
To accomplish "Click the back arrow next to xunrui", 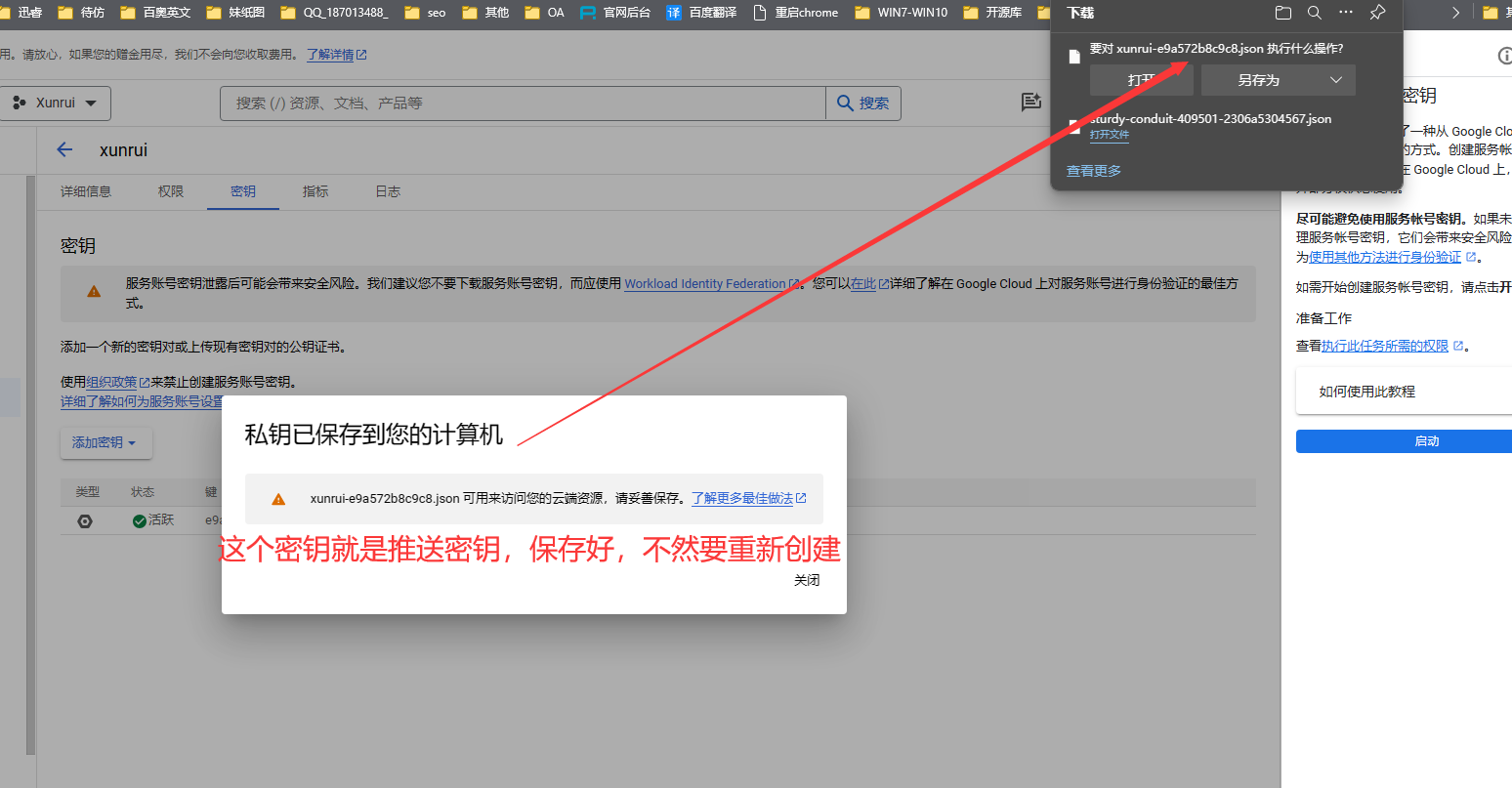I will pyautogui.click(x=64, y=149).
